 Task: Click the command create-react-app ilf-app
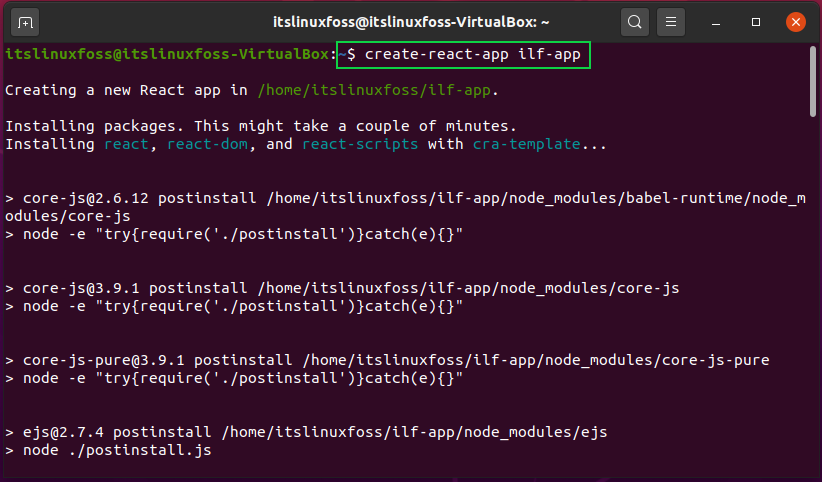[472, 54]
